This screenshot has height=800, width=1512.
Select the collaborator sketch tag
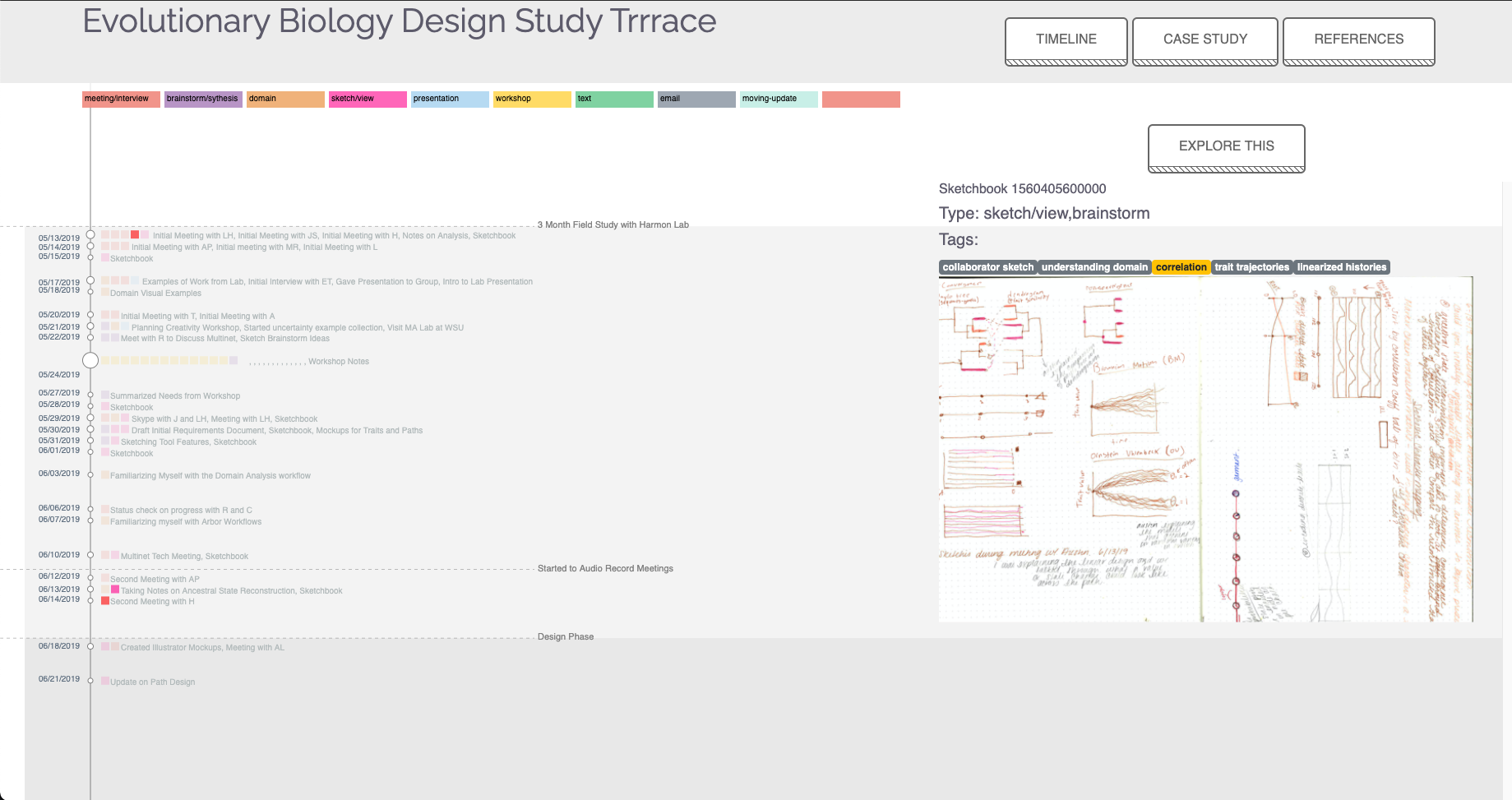(x=988, y=267)
